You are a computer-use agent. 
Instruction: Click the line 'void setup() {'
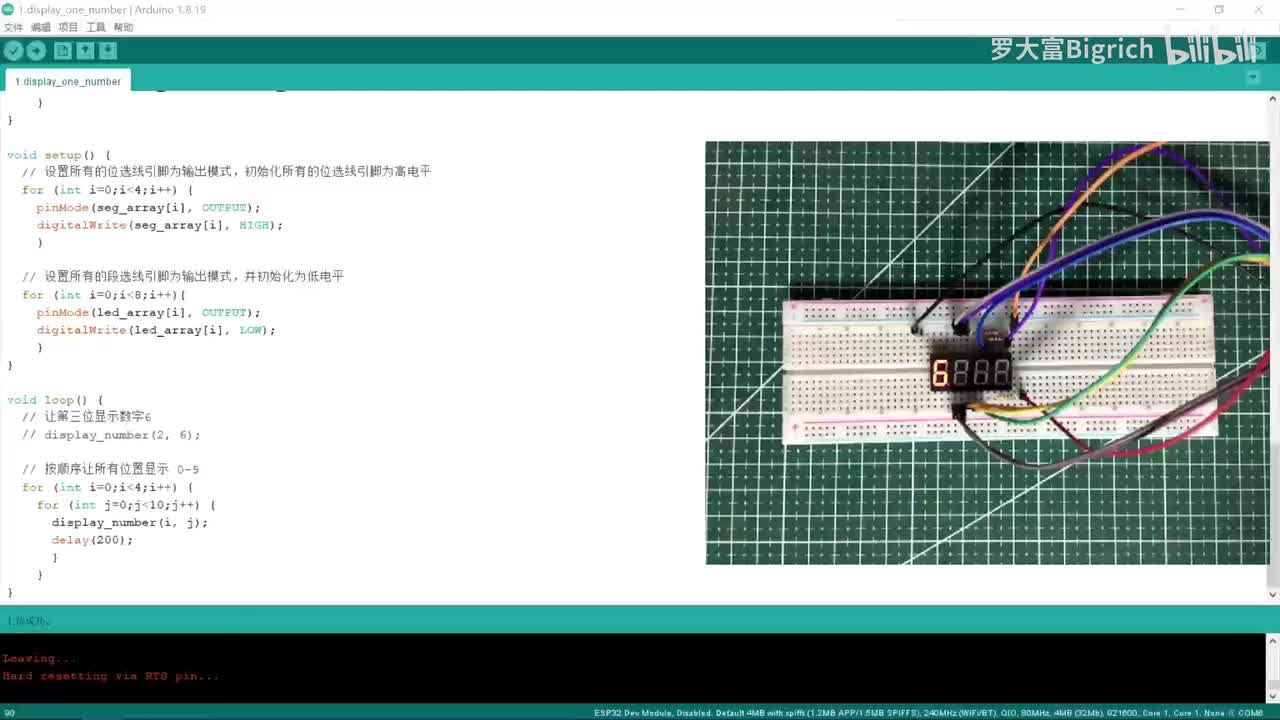[x=59, y=155]
